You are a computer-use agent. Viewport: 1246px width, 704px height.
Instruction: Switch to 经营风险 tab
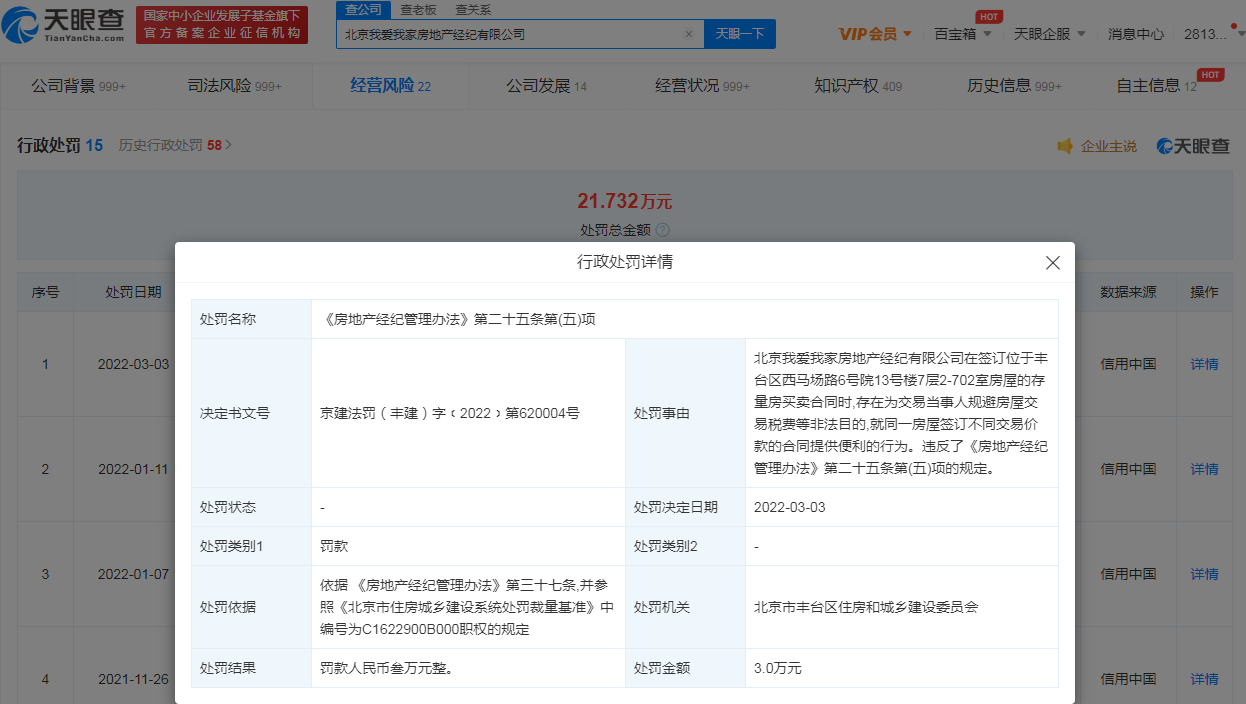click(390, 86)
